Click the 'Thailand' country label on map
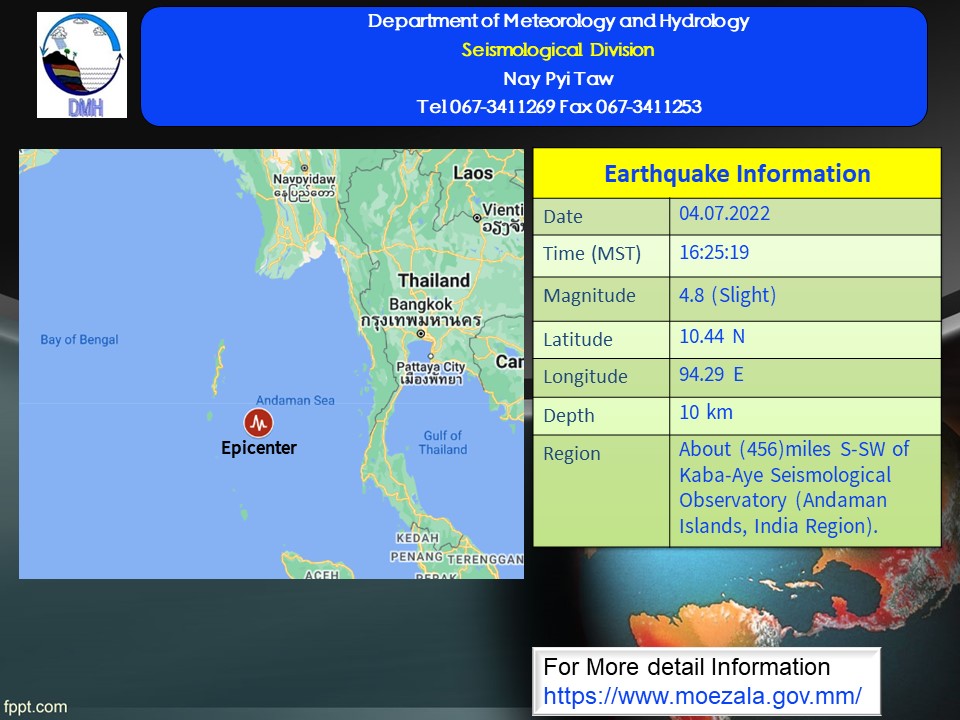The width and height of the screenshot is (960, 720). 434,280
